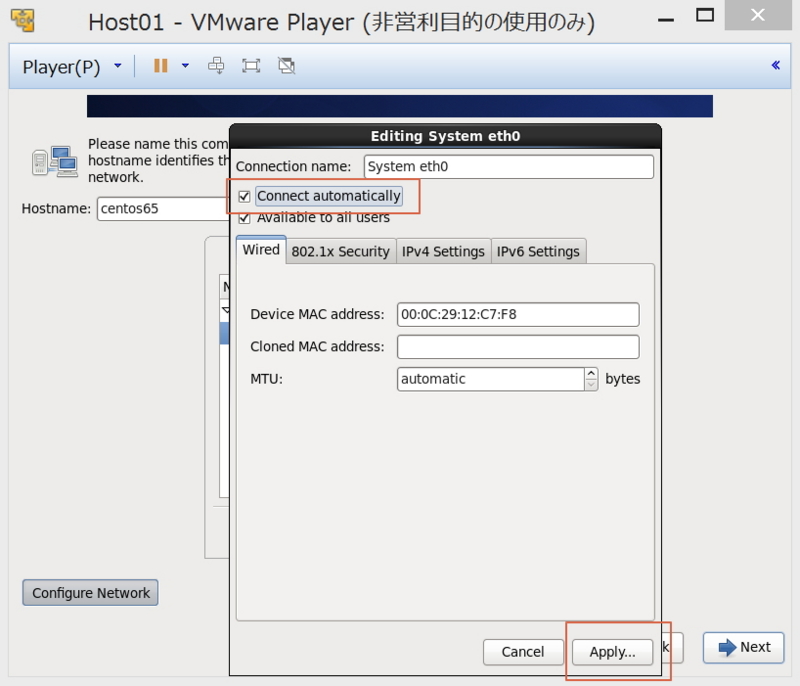
Task: Edit the Hostname field
Action: (163, 209)
